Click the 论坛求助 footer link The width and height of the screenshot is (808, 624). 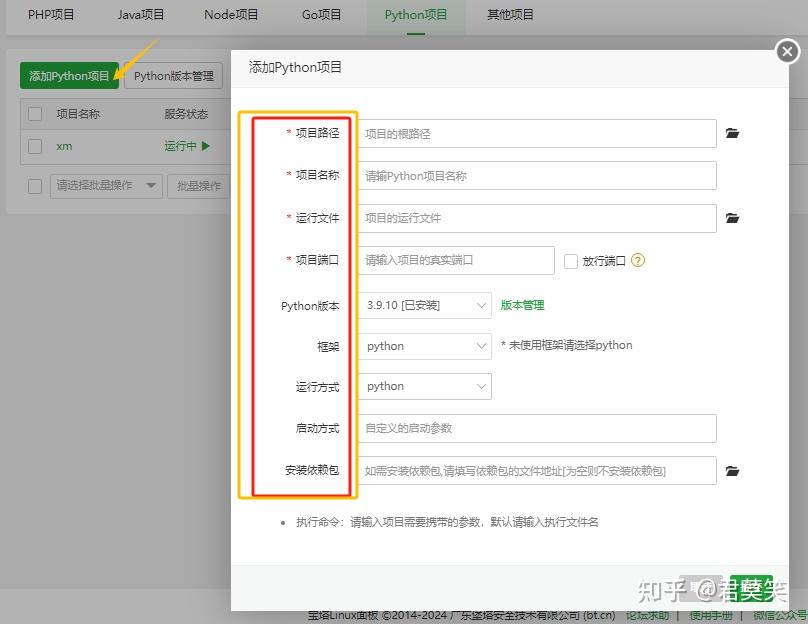pos(648,616)
